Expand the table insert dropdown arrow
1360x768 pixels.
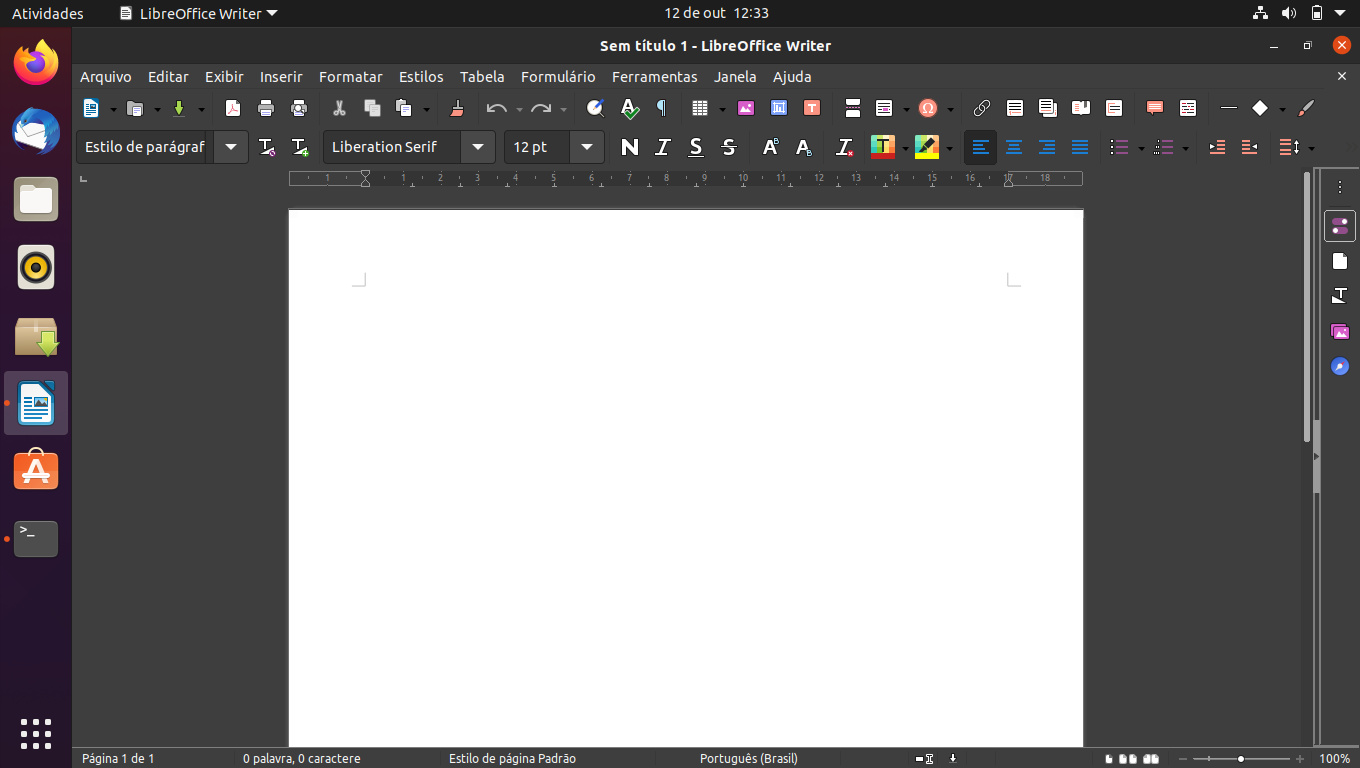pyautogui.click(x=722, y=109)
